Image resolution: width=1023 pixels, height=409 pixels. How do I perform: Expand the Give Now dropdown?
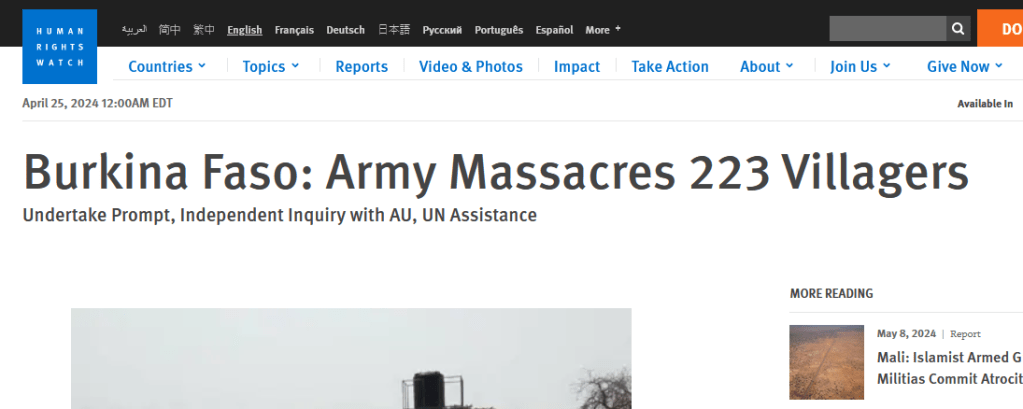964,67
